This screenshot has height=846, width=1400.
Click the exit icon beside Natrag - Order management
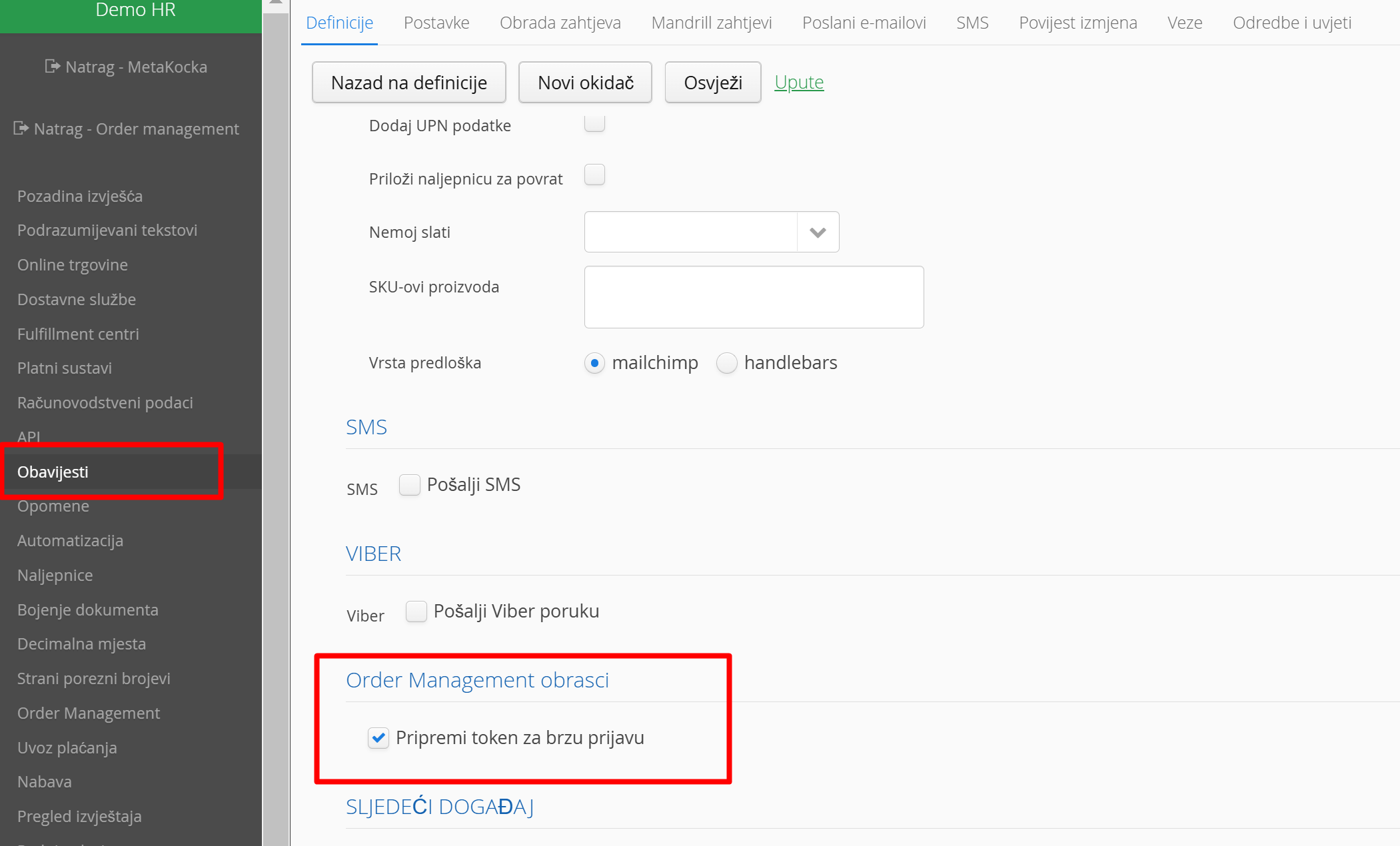(x=21, y=128)
